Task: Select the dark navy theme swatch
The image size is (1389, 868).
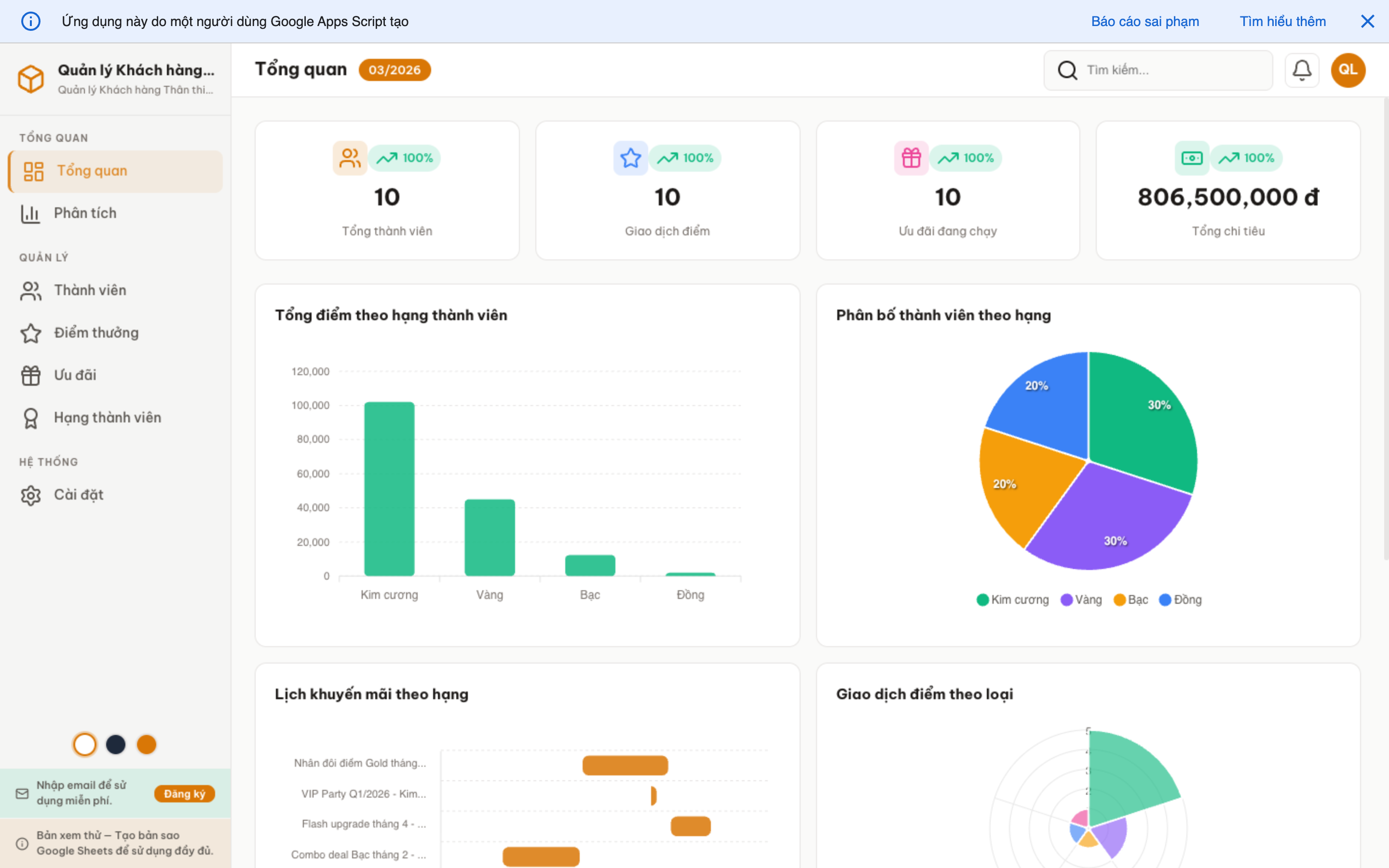Action: click(x=115, y=745)
